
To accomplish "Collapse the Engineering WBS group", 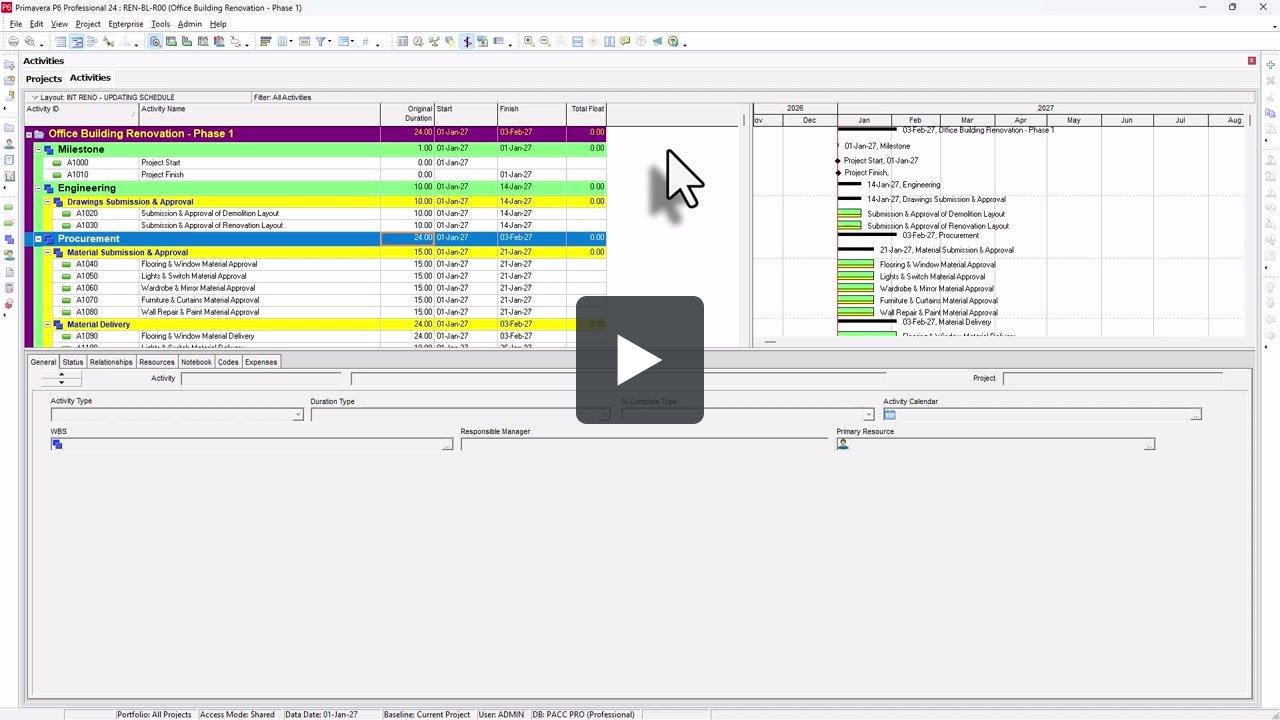I will pyautogui.click(x=39, y=188).
